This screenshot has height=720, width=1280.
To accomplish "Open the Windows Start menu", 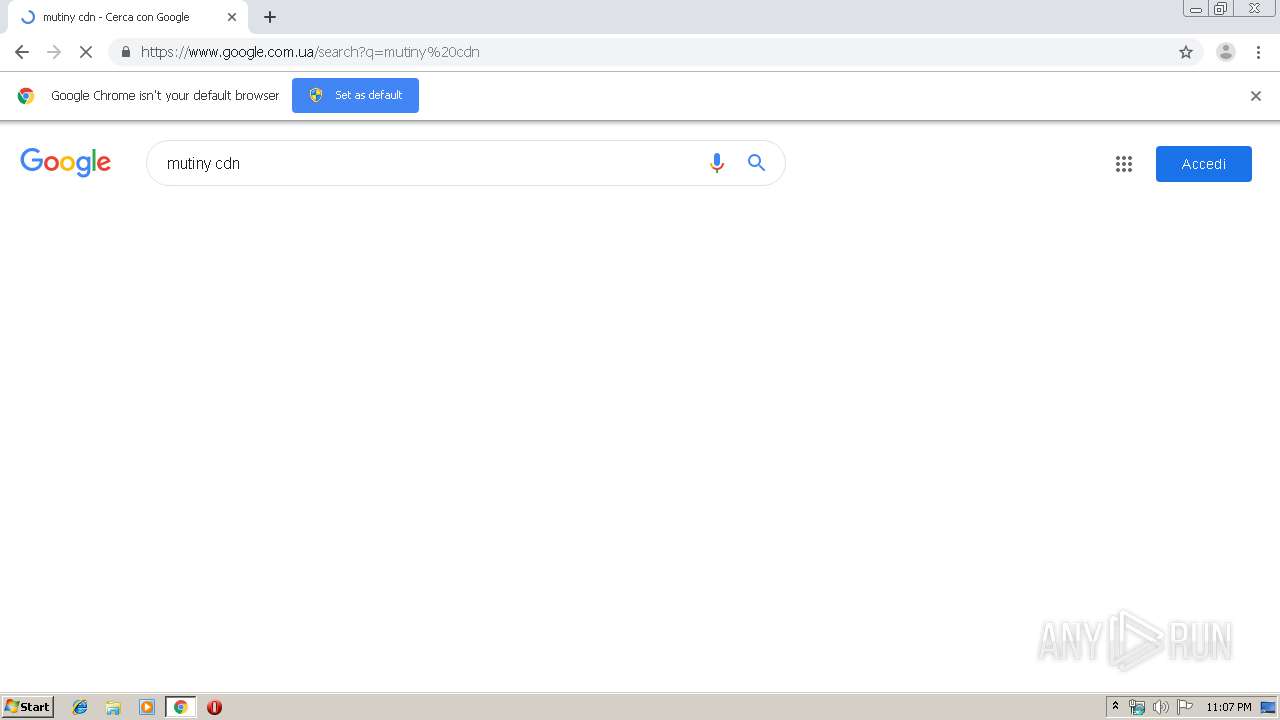I will [28, 707].
